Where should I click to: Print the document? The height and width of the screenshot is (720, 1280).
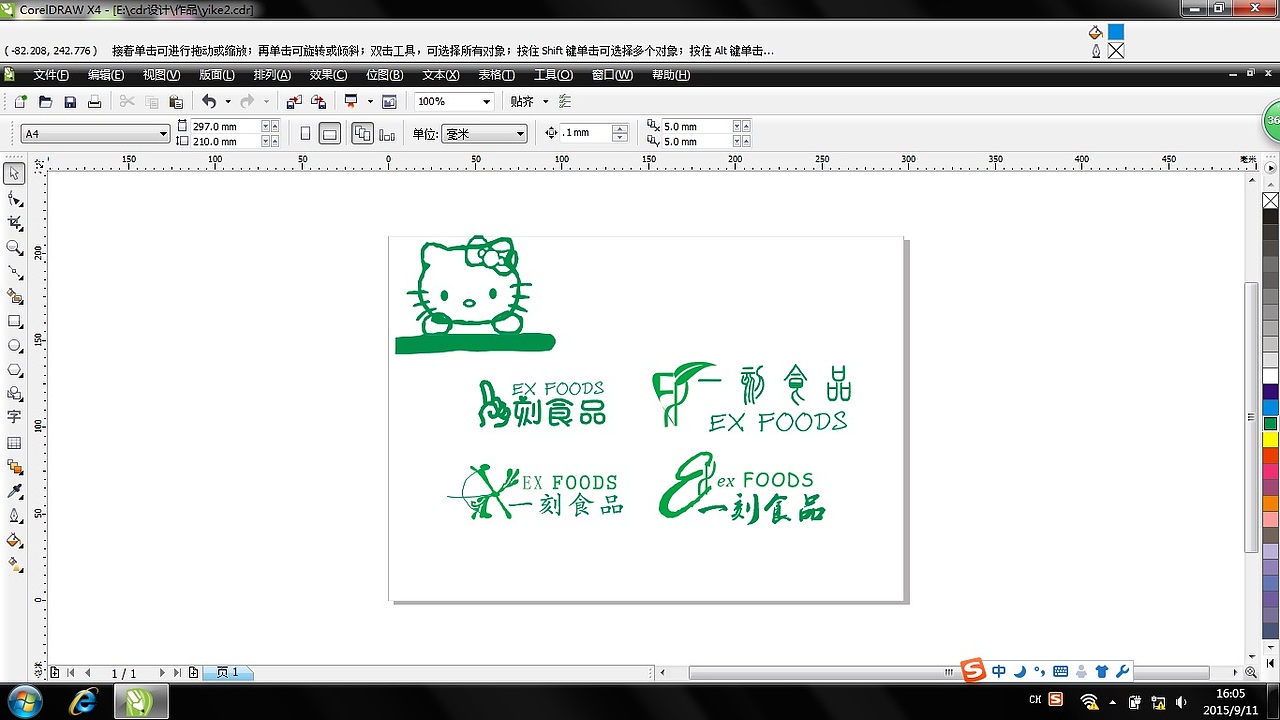(x=94, y=101)
